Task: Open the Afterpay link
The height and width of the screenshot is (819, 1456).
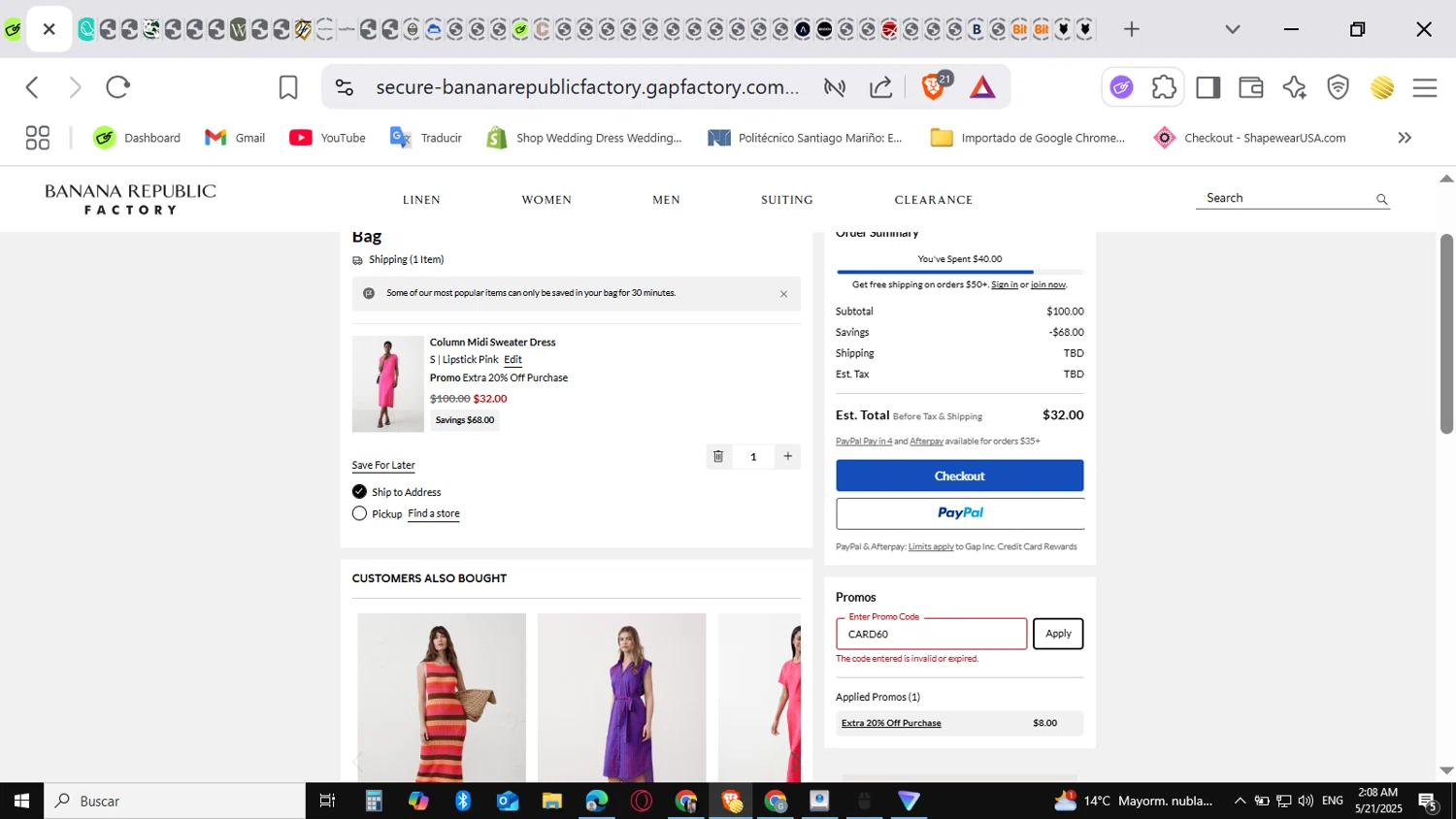Action: [x=926, y=441]
